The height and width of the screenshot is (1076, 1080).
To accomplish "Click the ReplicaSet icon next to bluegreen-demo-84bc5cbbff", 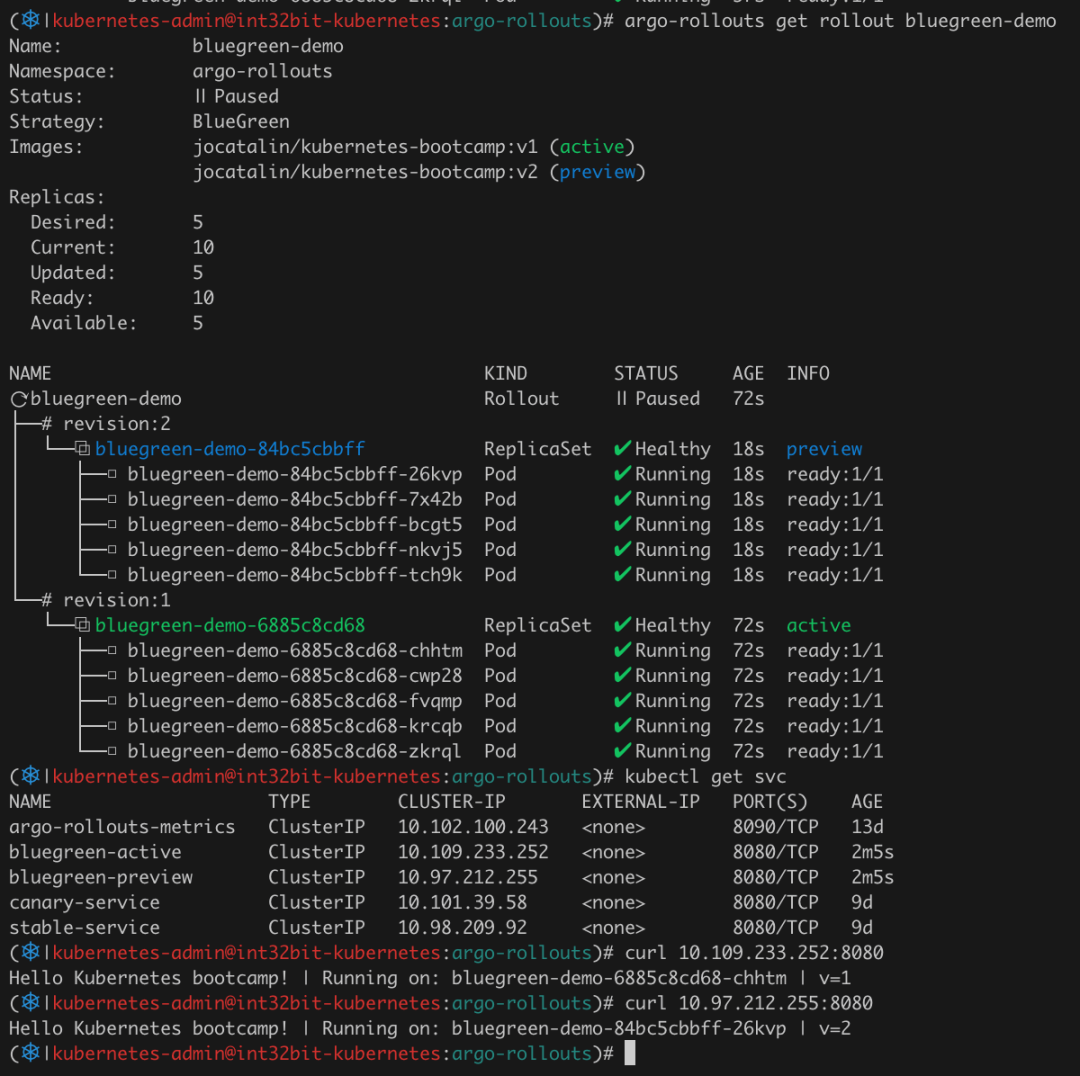I will [x=82, y=450].
